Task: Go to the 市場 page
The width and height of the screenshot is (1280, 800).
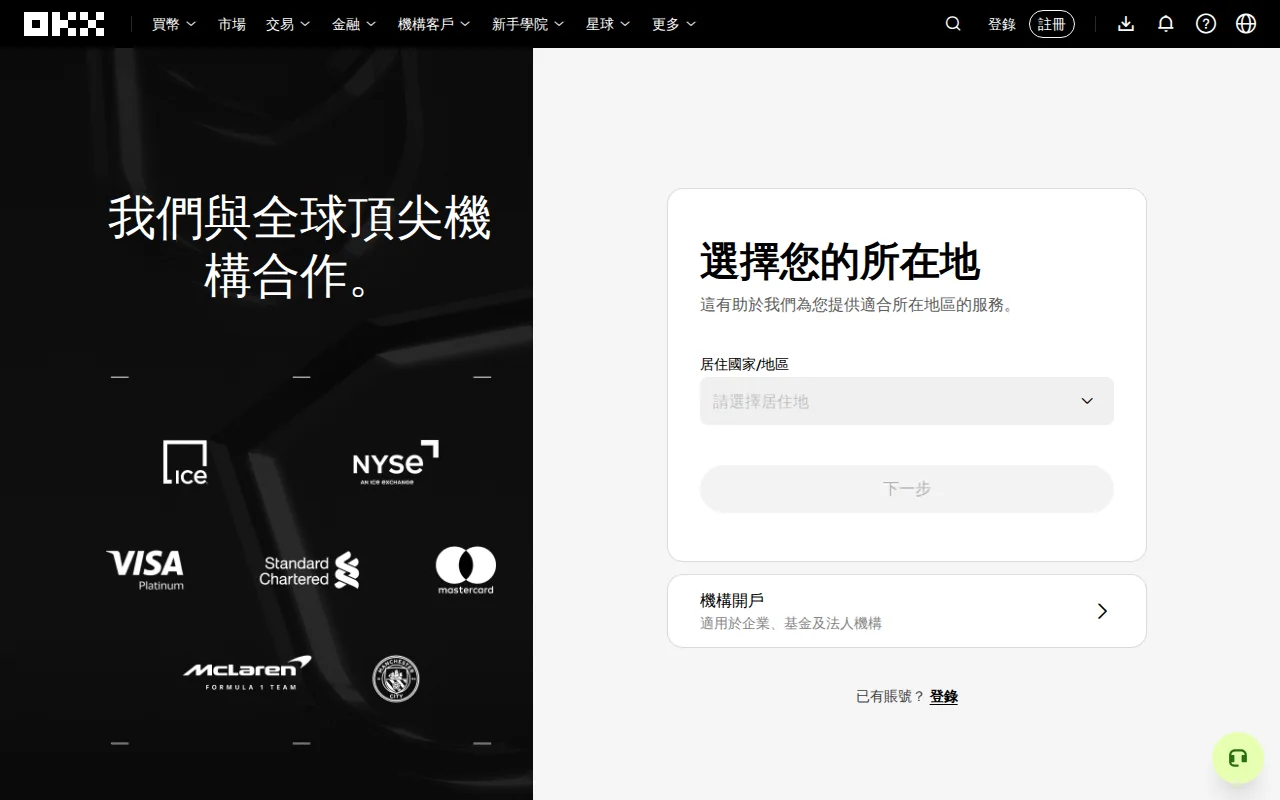Action: click(232, 24)
